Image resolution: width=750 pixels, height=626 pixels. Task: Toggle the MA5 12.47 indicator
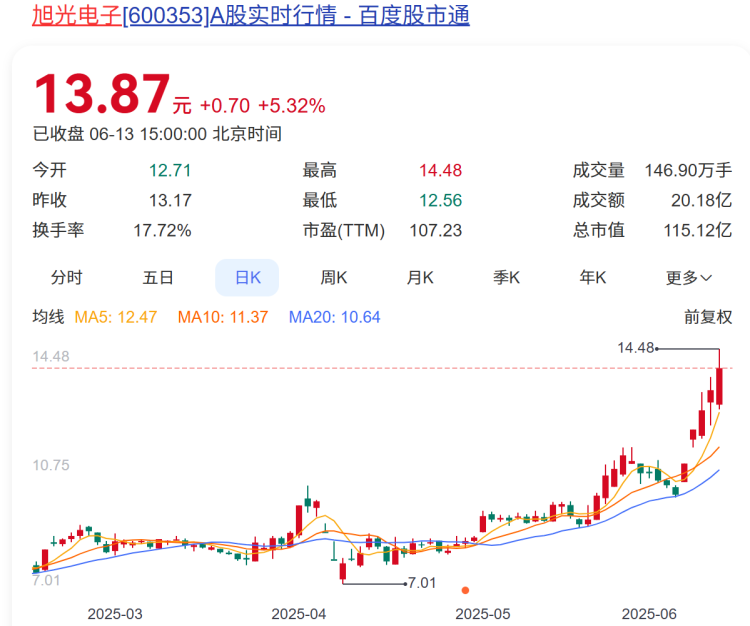[x=116, y=317]
